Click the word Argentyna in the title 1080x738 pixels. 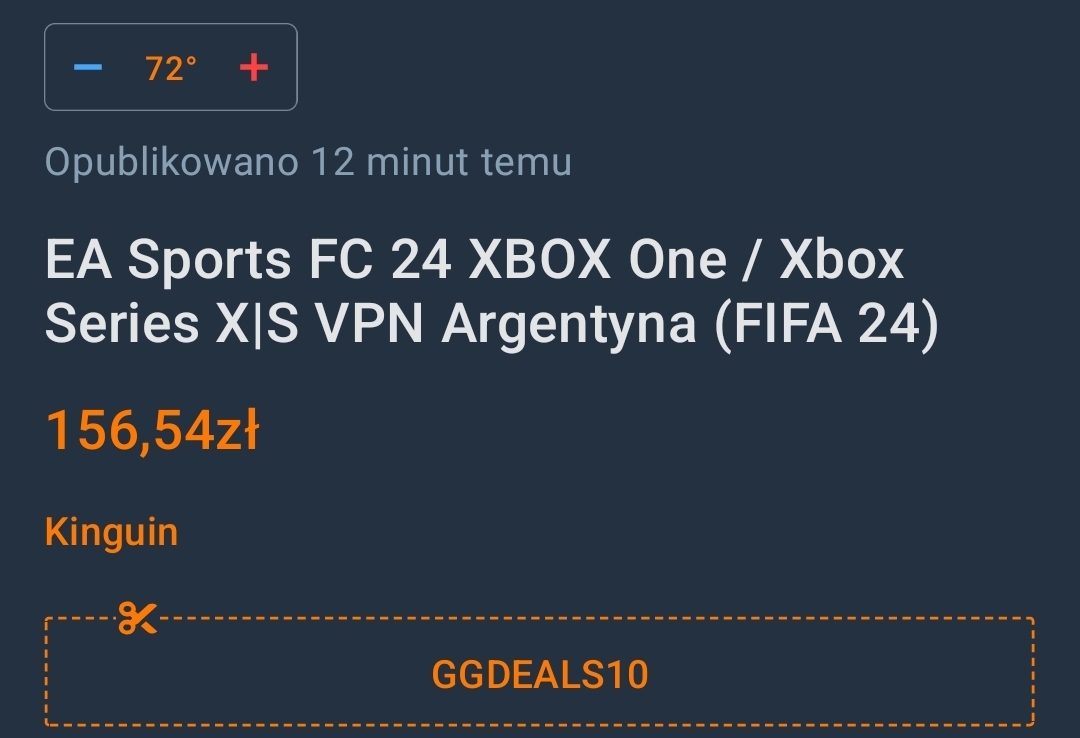click(x=569, y=325)
